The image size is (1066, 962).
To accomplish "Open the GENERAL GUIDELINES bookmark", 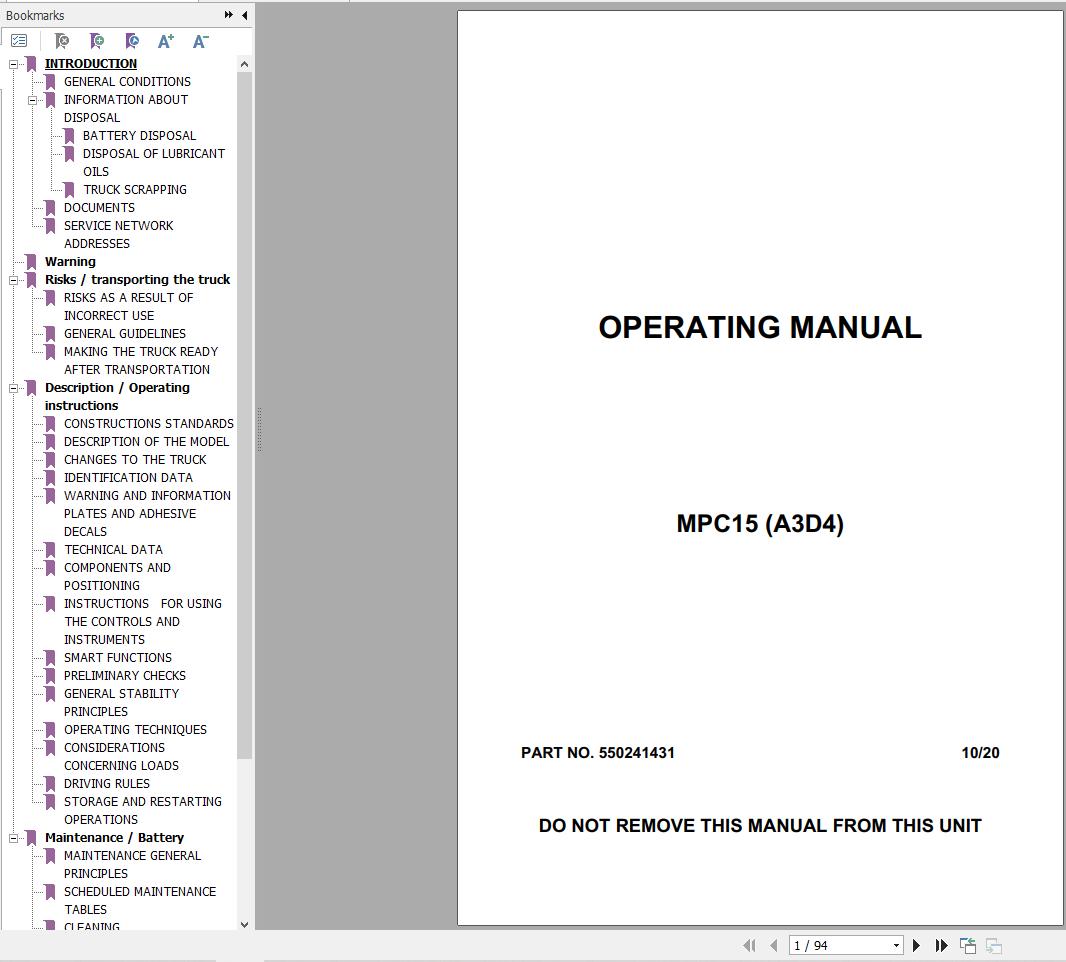I will point(124,334).
